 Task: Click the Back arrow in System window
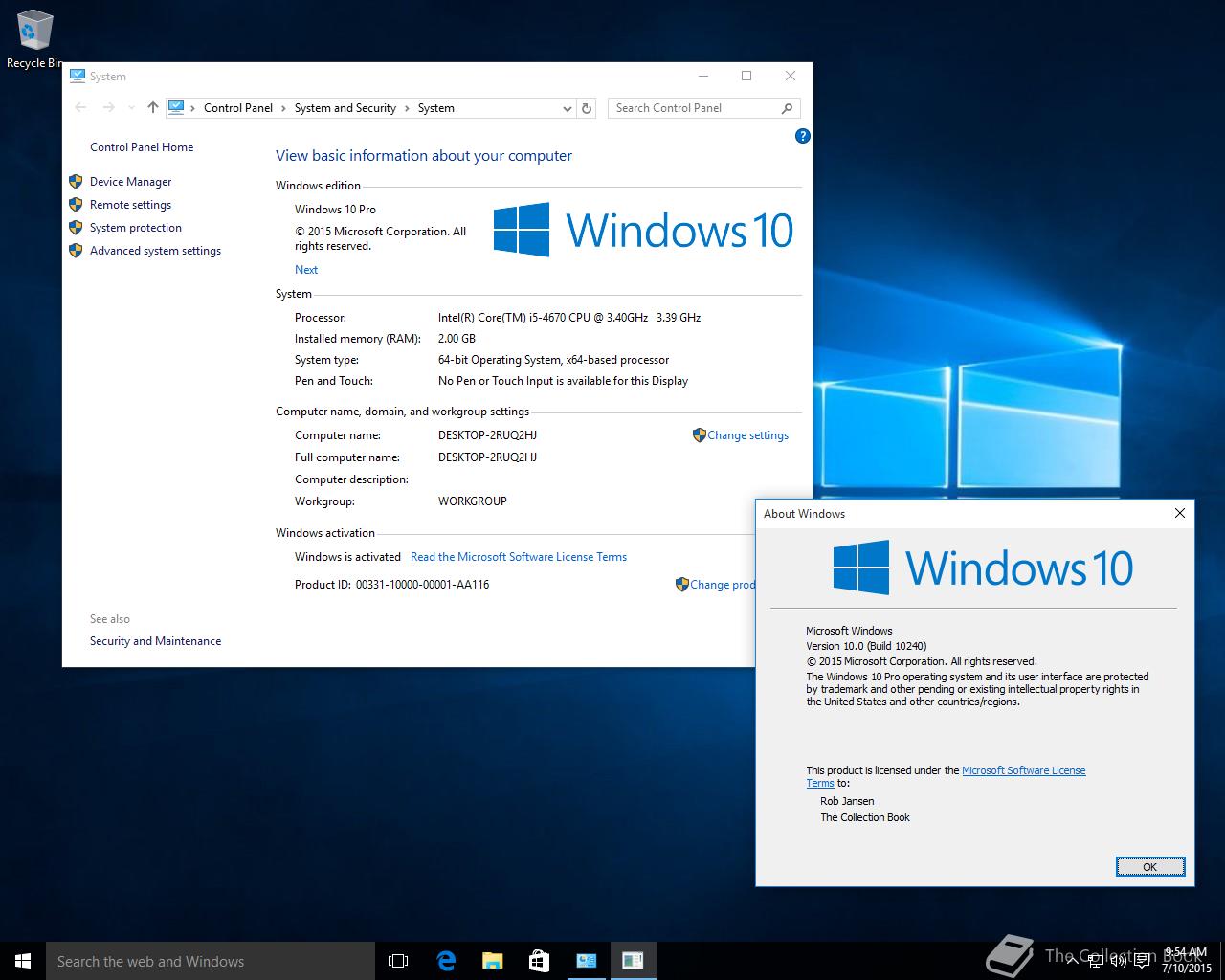[x=81, y=108]
